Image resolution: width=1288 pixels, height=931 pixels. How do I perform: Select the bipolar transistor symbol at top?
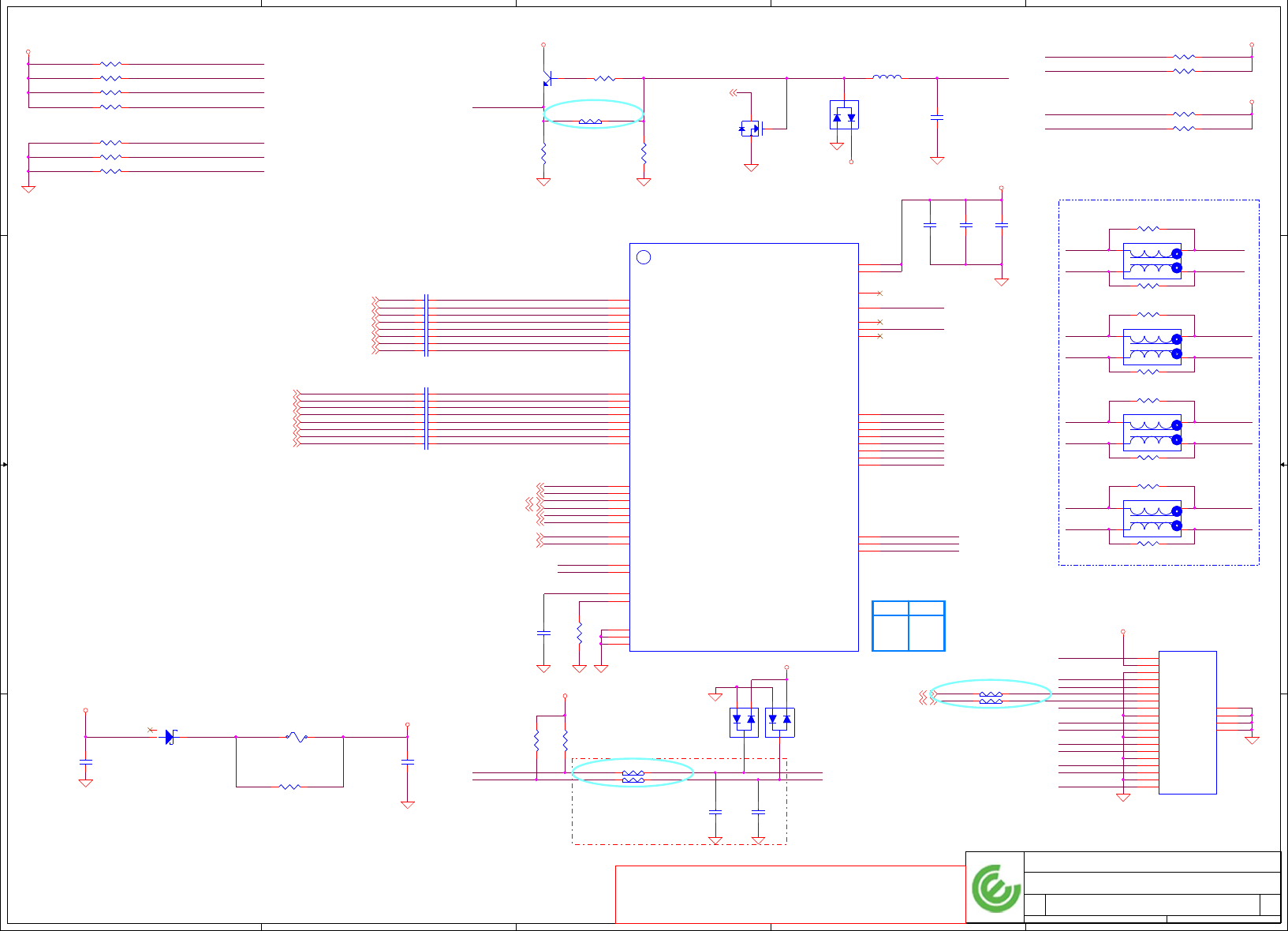547,79
